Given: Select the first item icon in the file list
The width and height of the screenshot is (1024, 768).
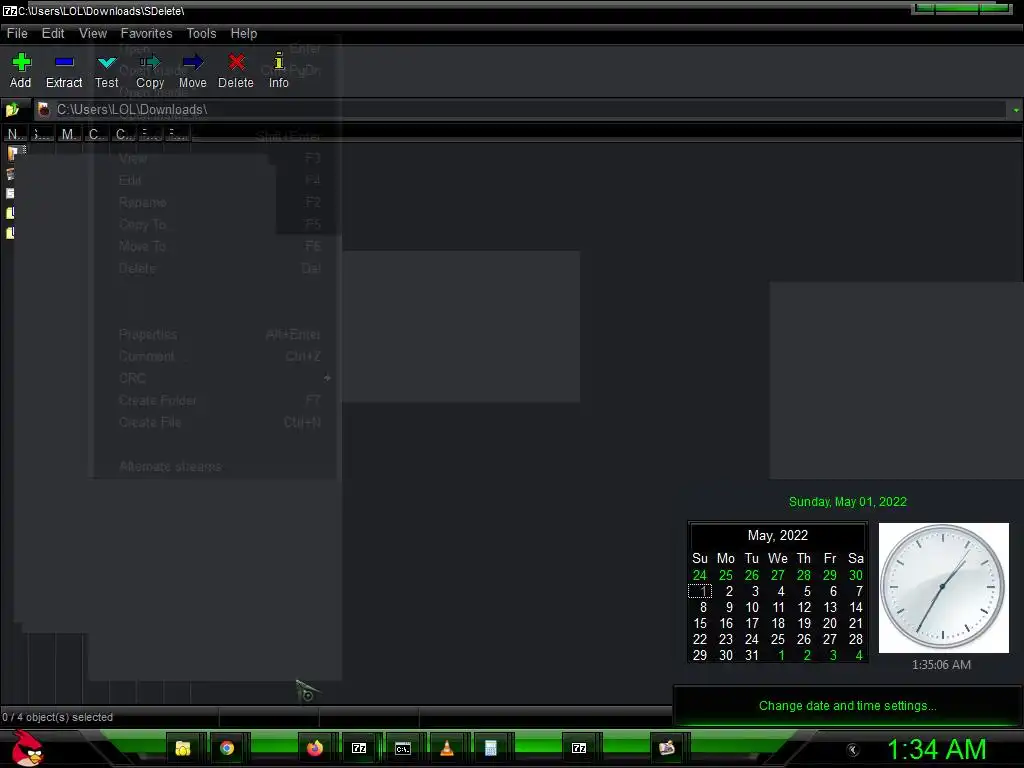Looking at the screenshot, I should click(12, 153).
